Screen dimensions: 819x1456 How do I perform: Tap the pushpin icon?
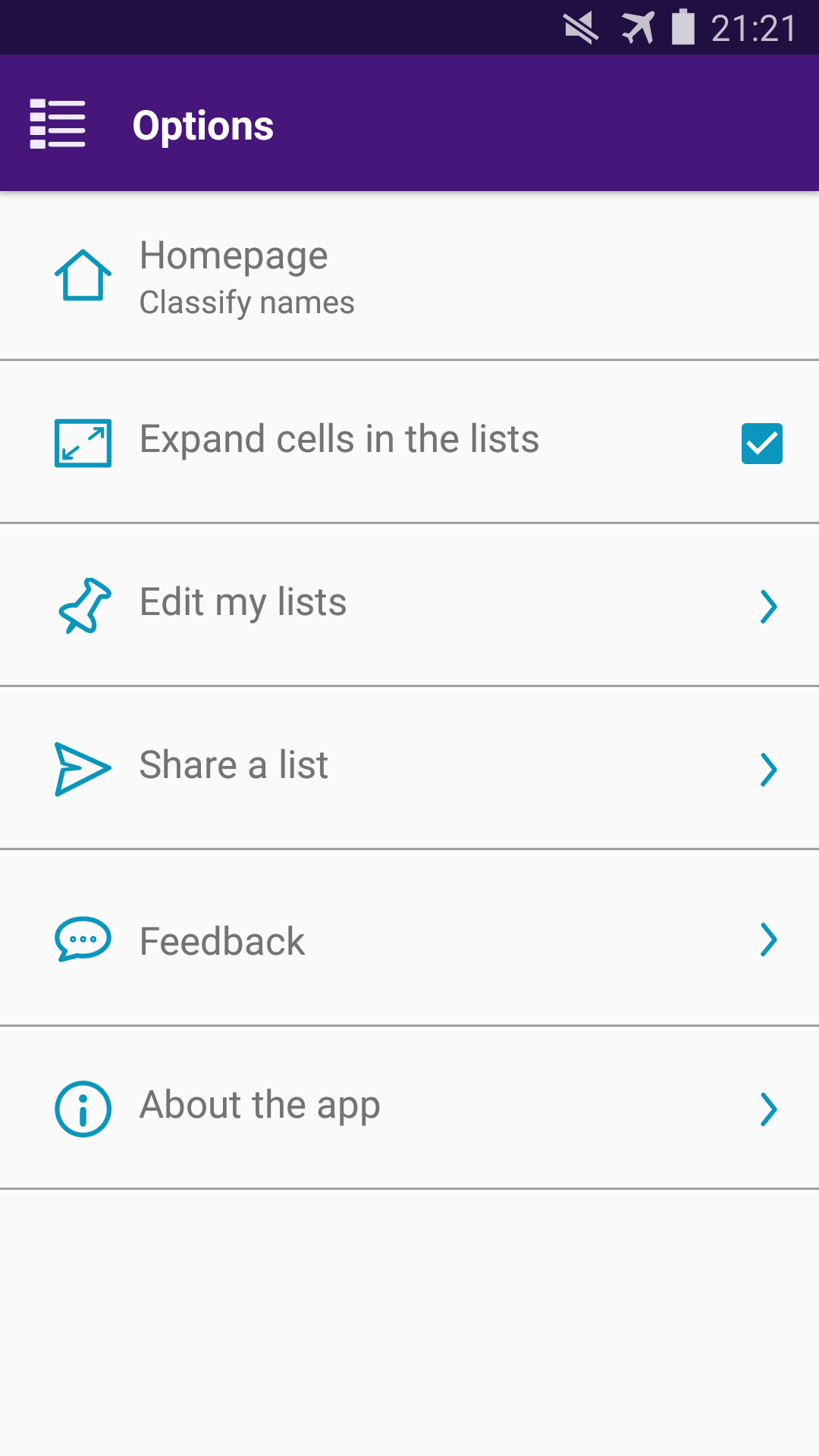(x=85, y=605)
